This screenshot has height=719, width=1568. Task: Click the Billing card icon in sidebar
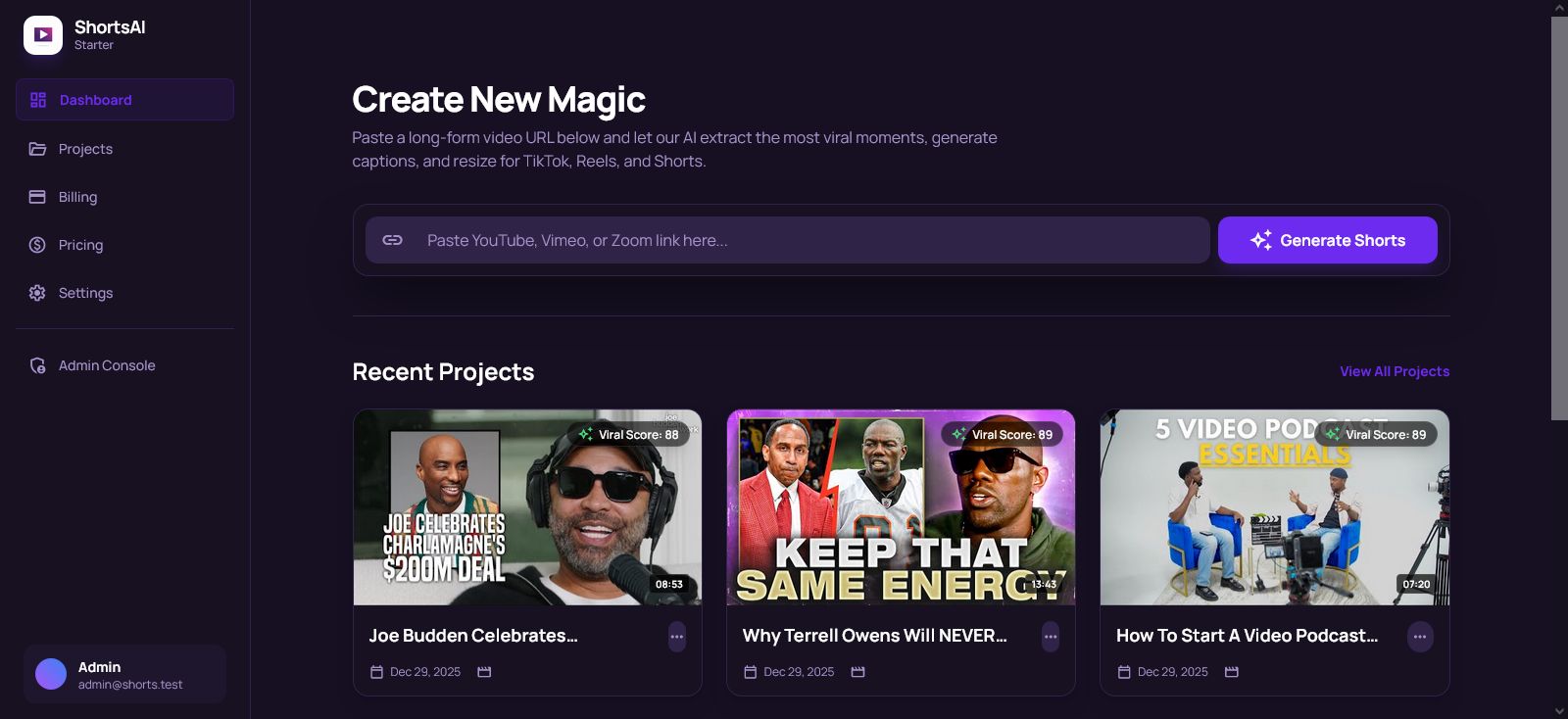tap(37, 197)
